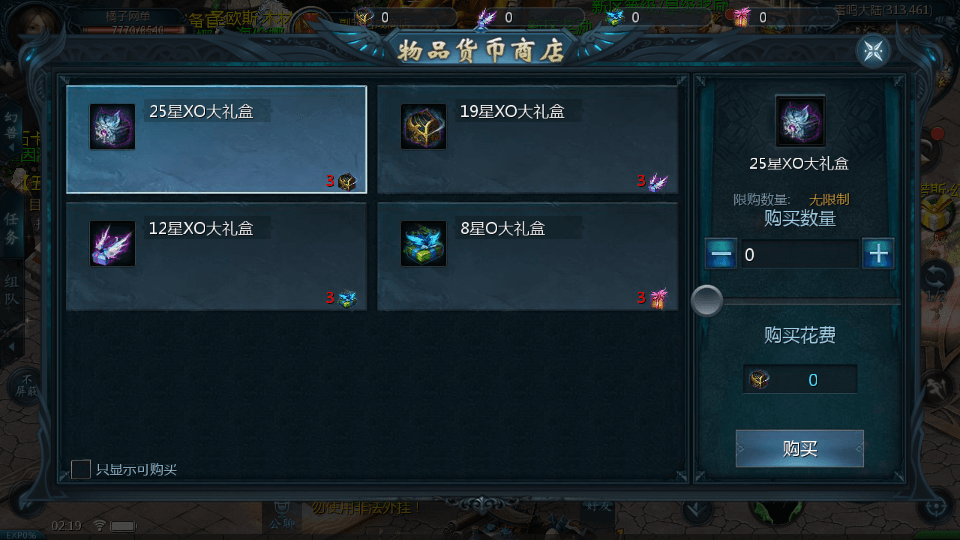Open the 组队 side tab
The height and width of the screenshot is (540, 960).
[12, 290]
